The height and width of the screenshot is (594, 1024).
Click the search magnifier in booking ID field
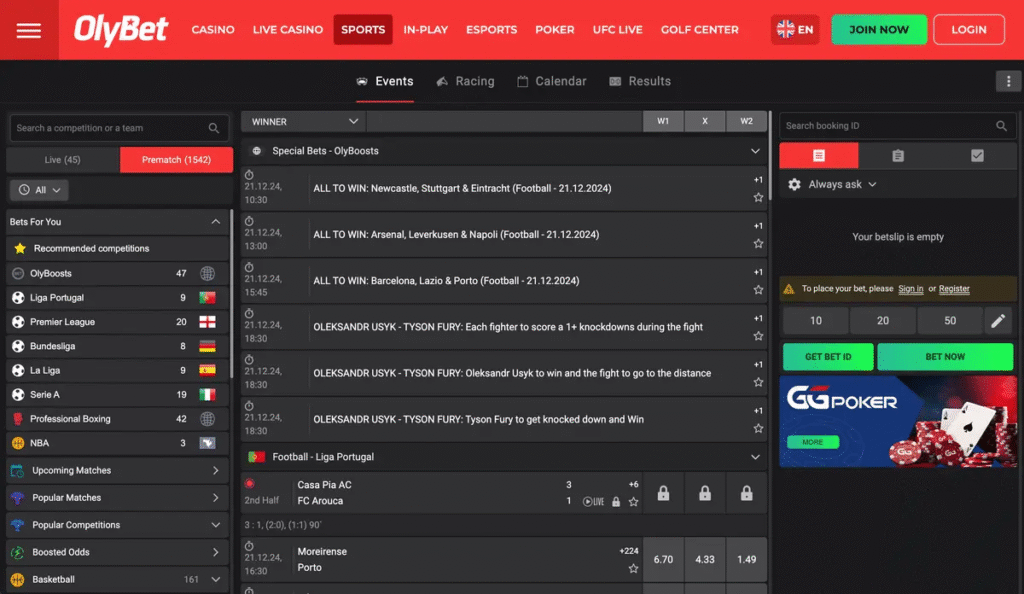(x=1001, y=126)
